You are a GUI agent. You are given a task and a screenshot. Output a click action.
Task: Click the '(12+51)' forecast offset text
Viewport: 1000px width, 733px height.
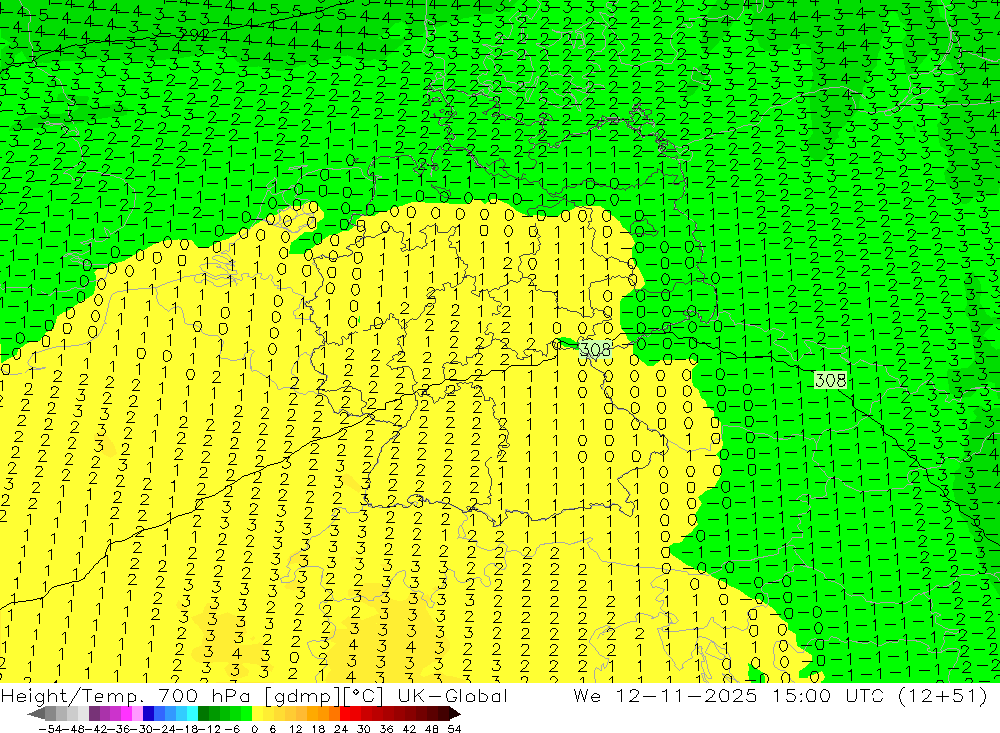(x=942, y=695)
